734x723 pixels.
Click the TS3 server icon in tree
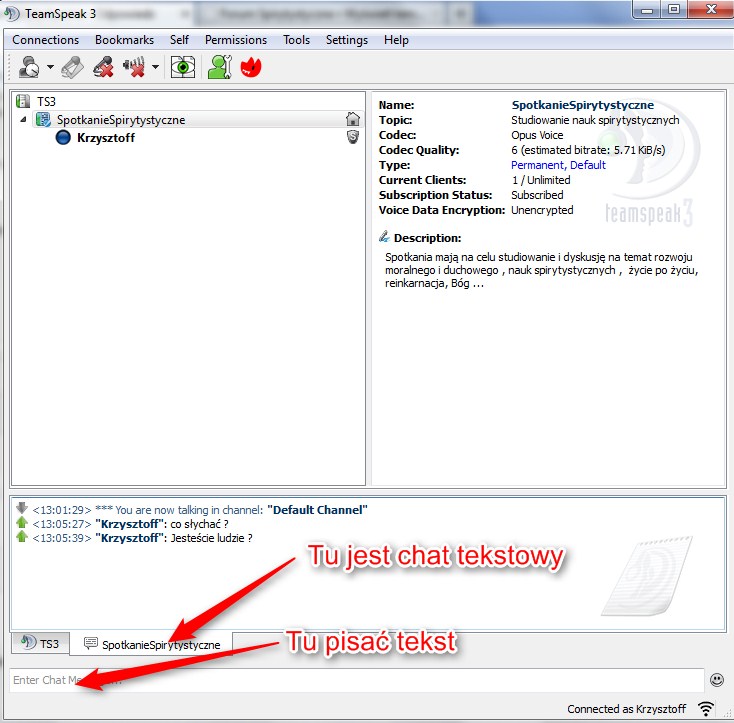pyautogui.click(x=23, y=101)
